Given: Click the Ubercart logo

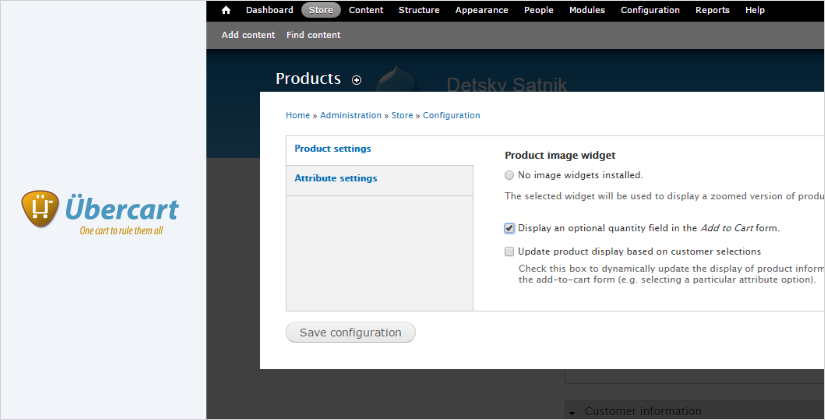Looking at the screenshot, I should click(100, 211).
